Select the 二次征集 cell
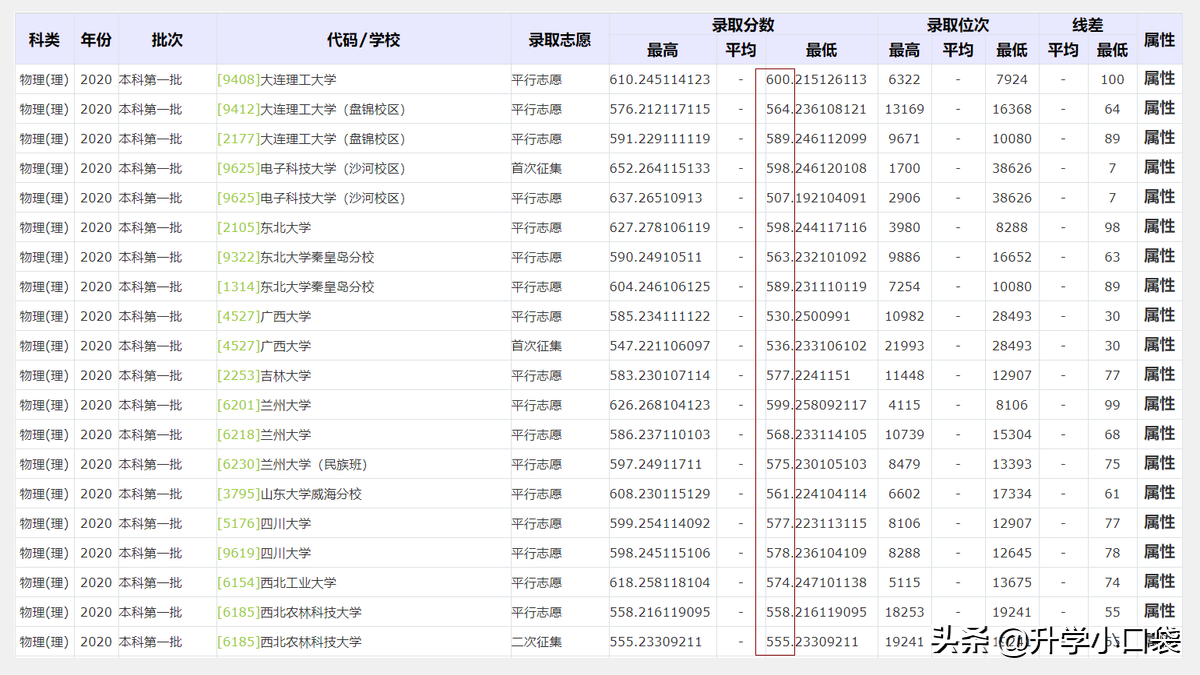This screenshot has height=675, width=1200. 537,642
